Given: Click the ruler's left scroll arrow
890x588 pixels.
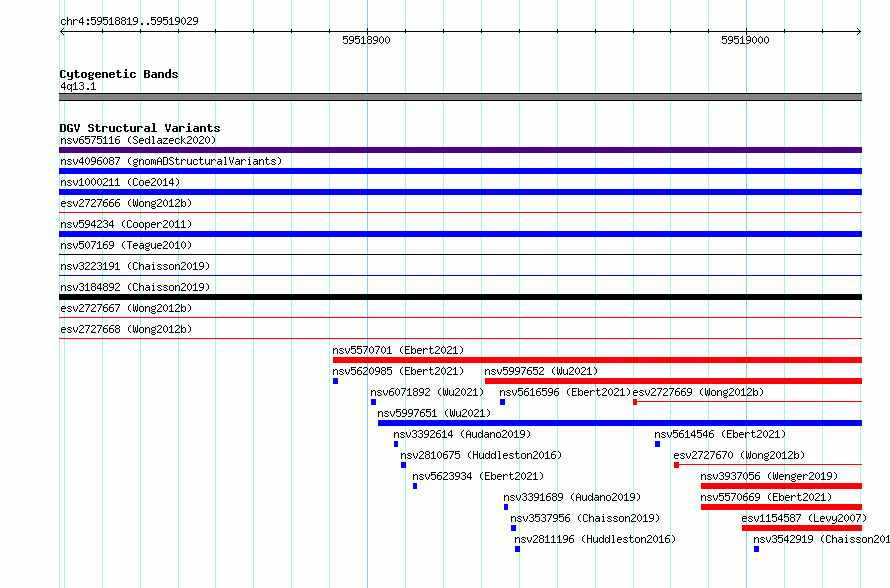Looking at the screenshot, I should [x=62, y=32].
